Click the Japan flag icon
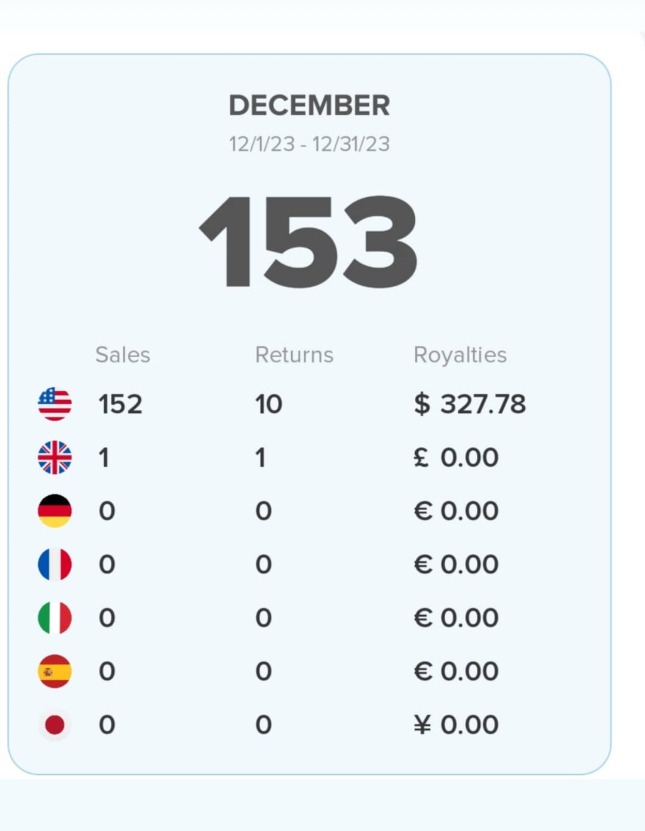The image size is (645, 831). pyautogui.click(x=55, y=725)
